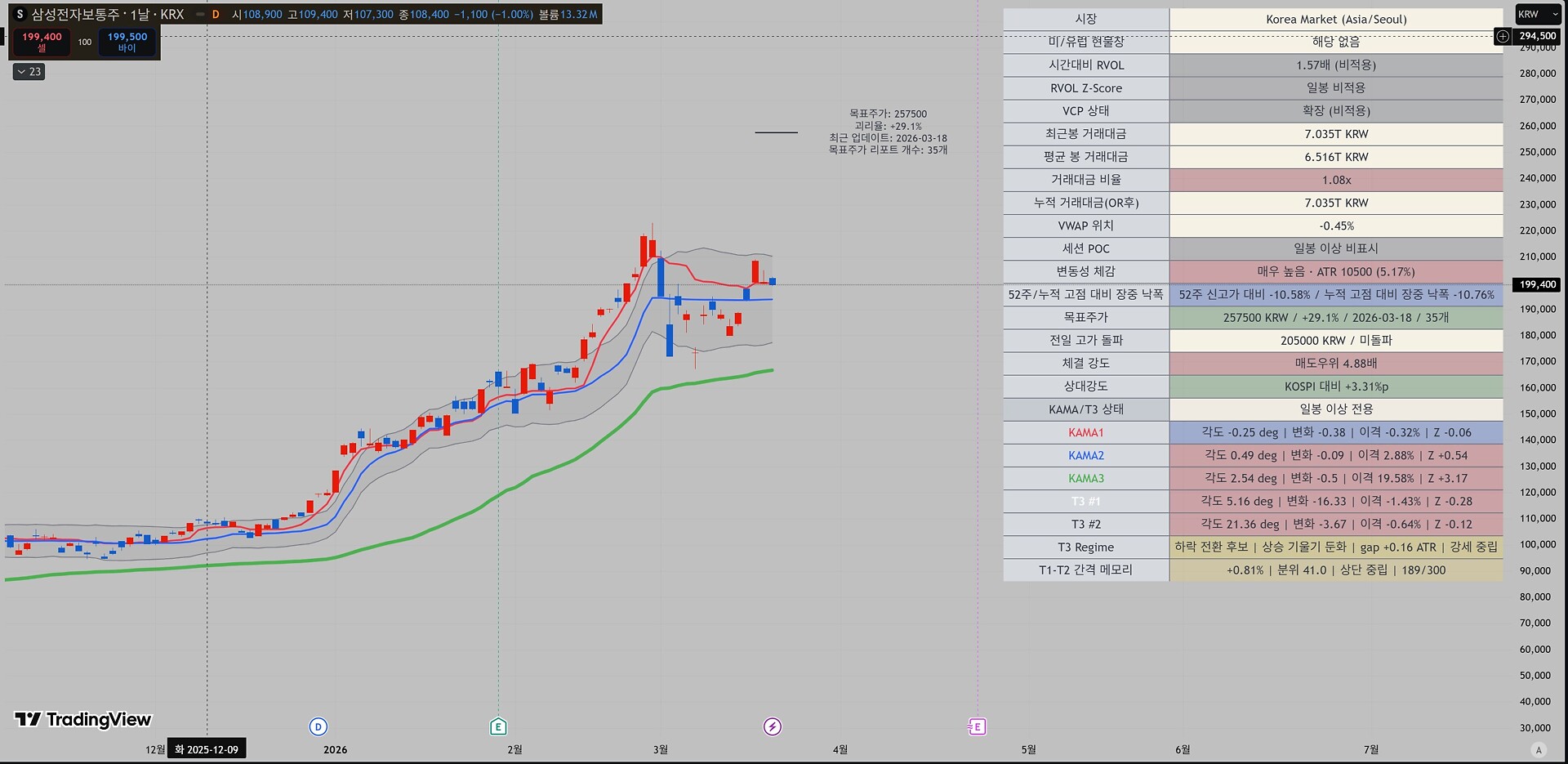1568x764 pixels.
Task: Click the order quantity 100 field
Action: pyautogui.click(x=85, y=42)
